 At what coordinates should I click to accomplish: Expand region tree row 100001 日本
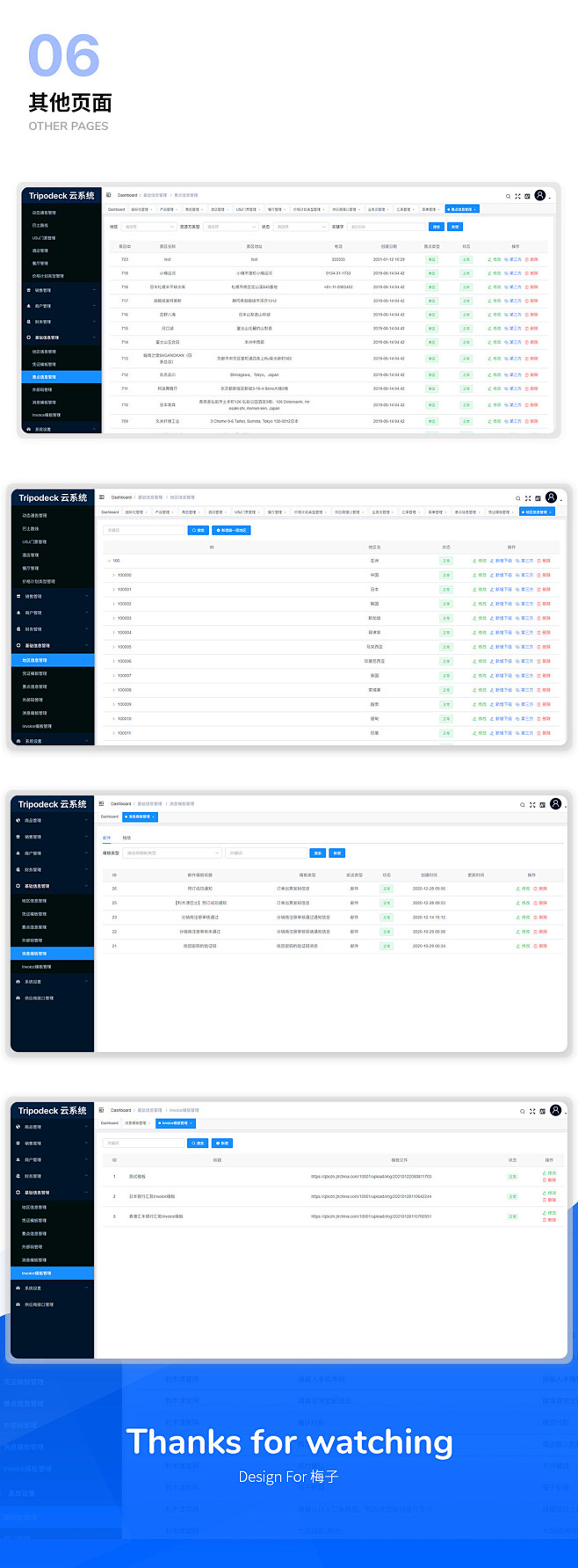click(114, 589)
